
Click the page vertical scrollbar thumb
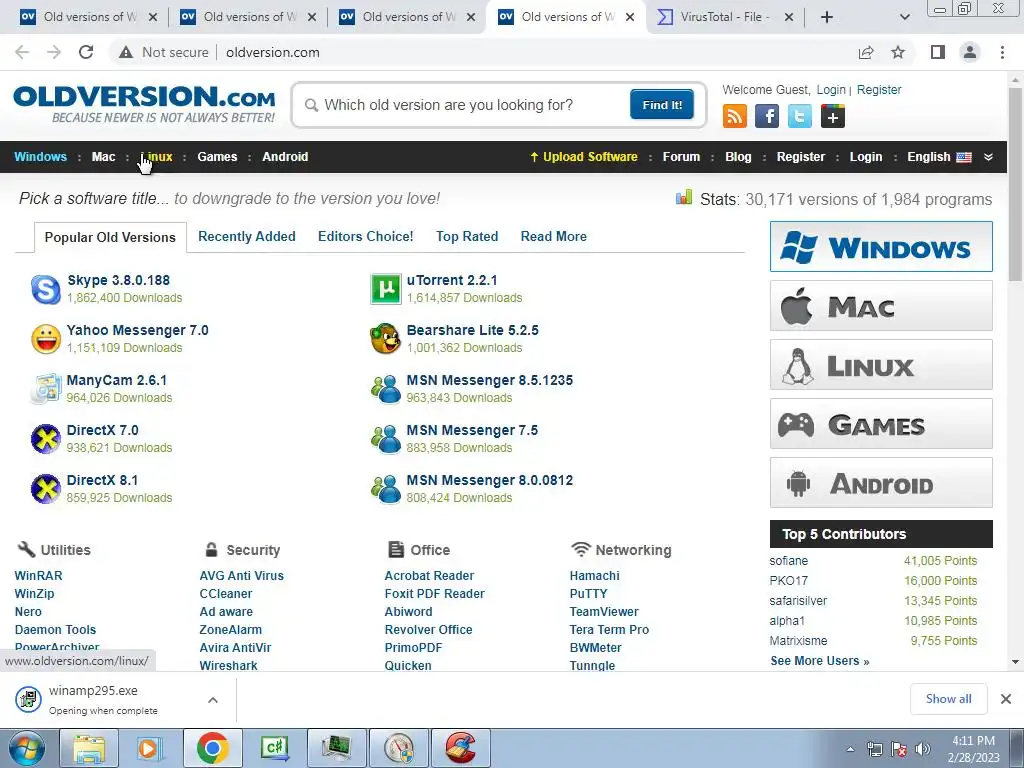tap(1016, 183)
